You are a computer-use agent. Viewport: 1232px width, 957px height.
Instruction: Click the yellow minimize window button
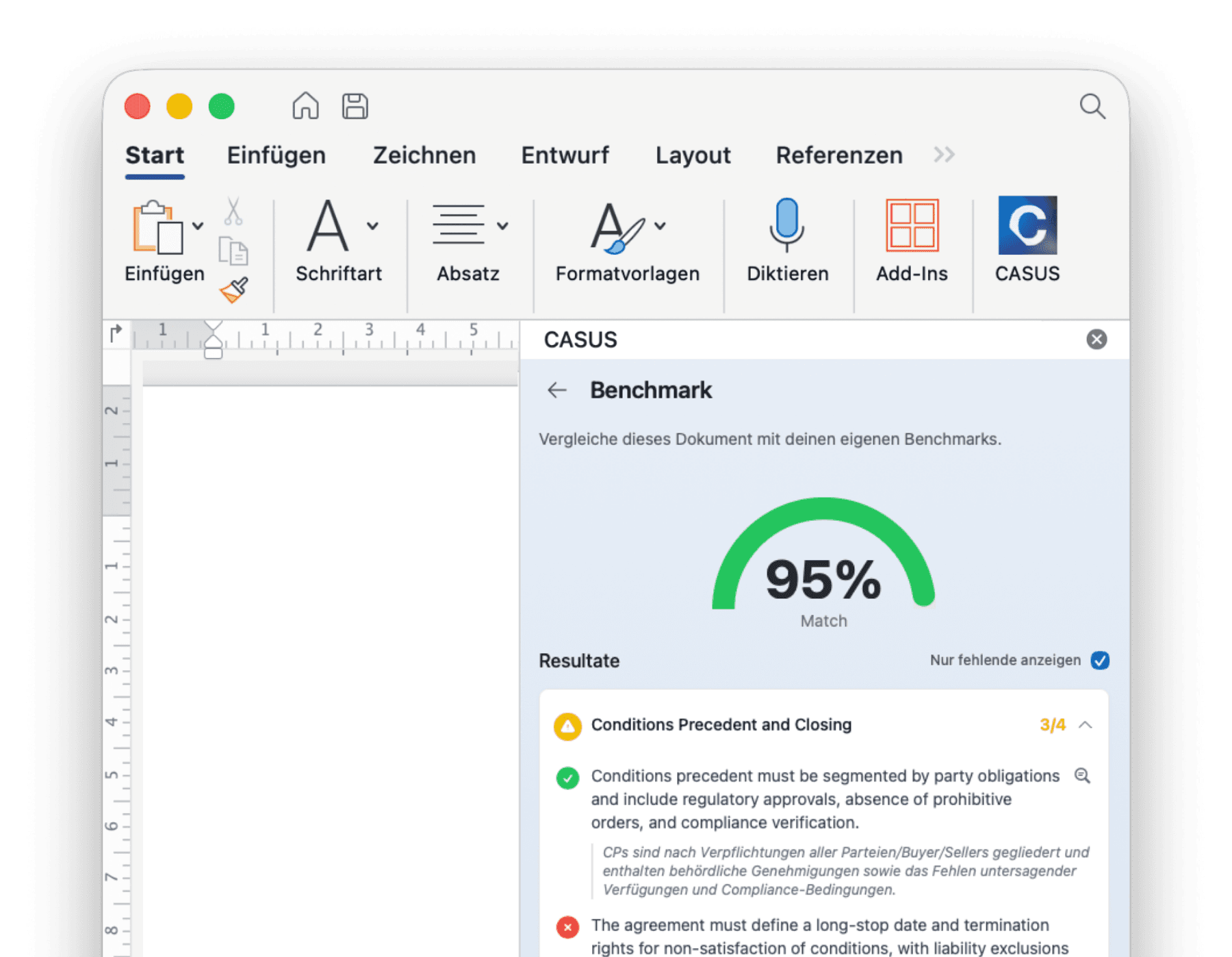tap(179, 107)
